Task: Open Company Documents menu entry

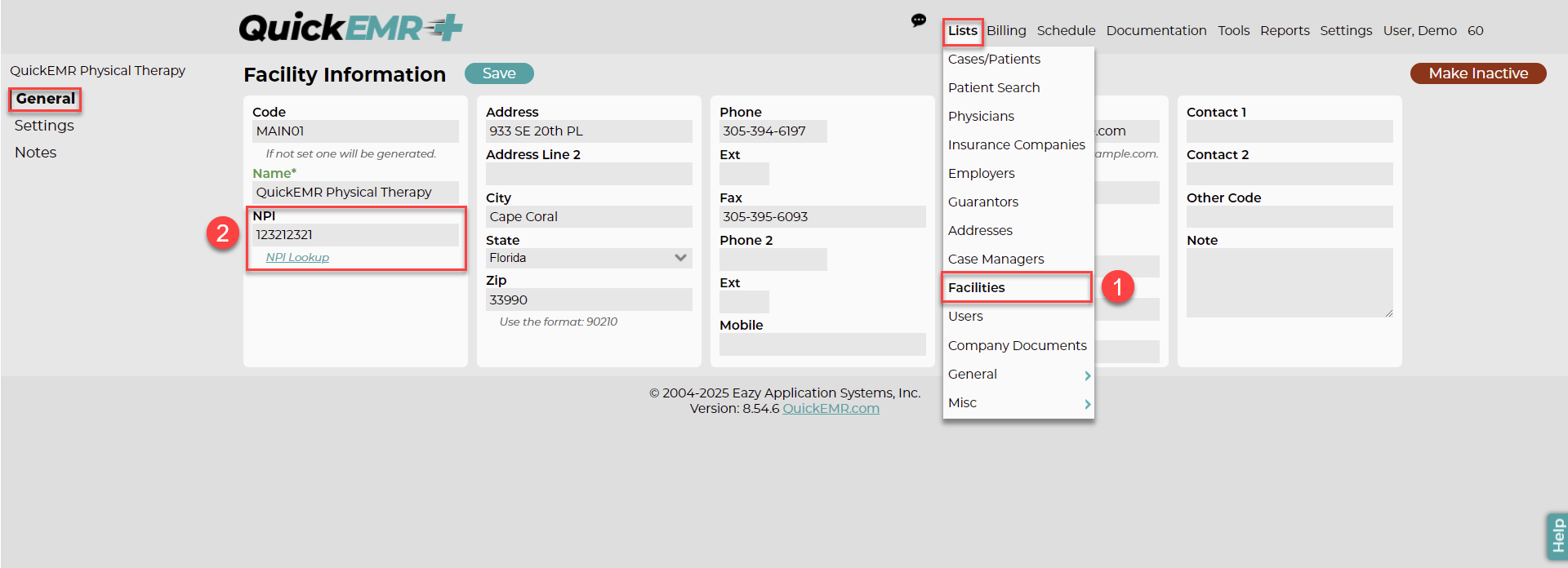Action: tap(1018, 346)
